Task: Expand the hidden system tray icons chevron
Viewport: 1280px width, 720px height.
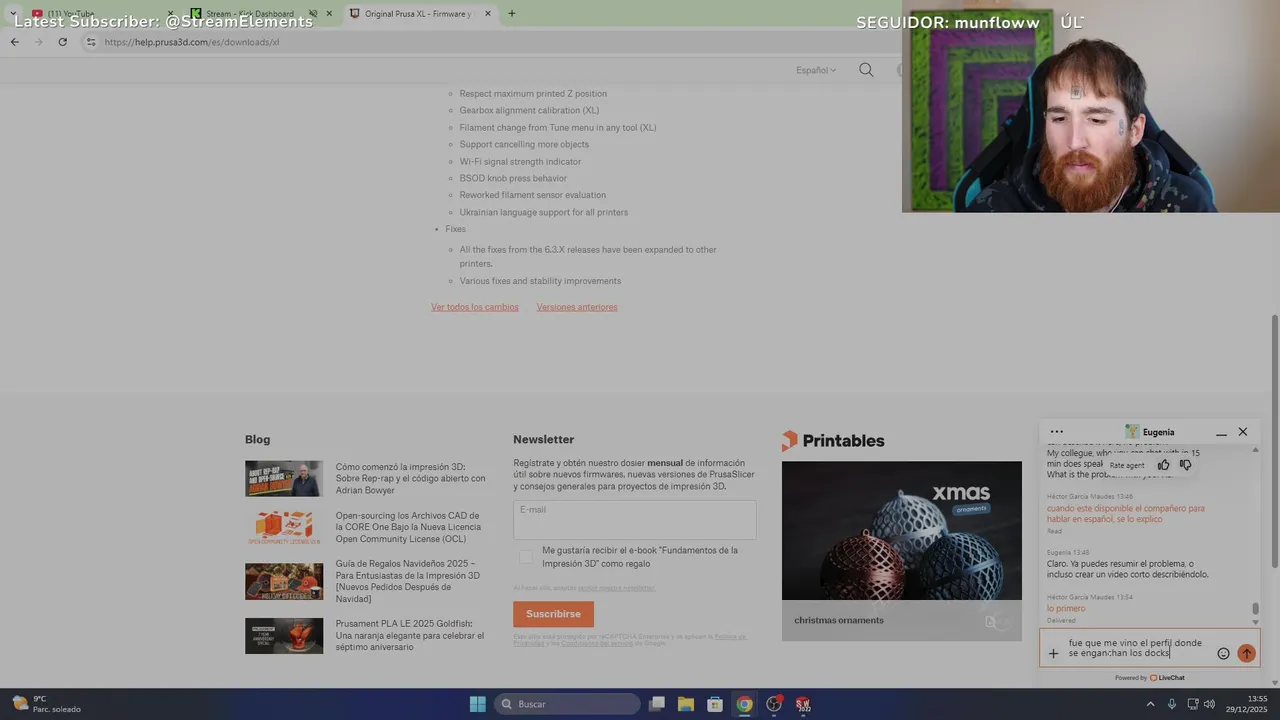Action: point(1150,704)
